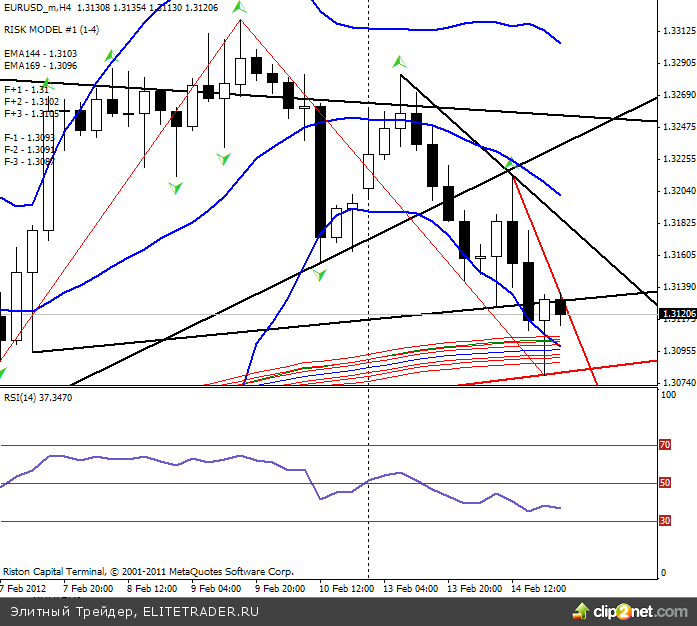Select the green up arrow above 13 Feb candle
The width and height of the screenshot is (697, 626).
[400, 61]
